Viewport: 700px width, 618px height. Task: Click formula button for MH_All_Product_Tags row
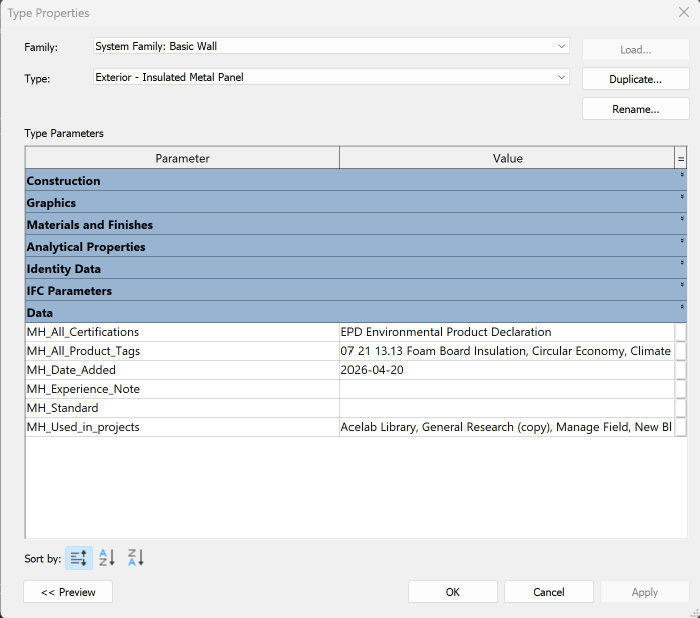680,351
